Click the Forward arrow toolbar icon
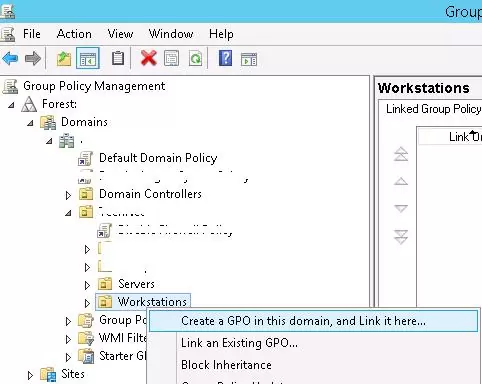Screen dimensions: 482x384 33,59
